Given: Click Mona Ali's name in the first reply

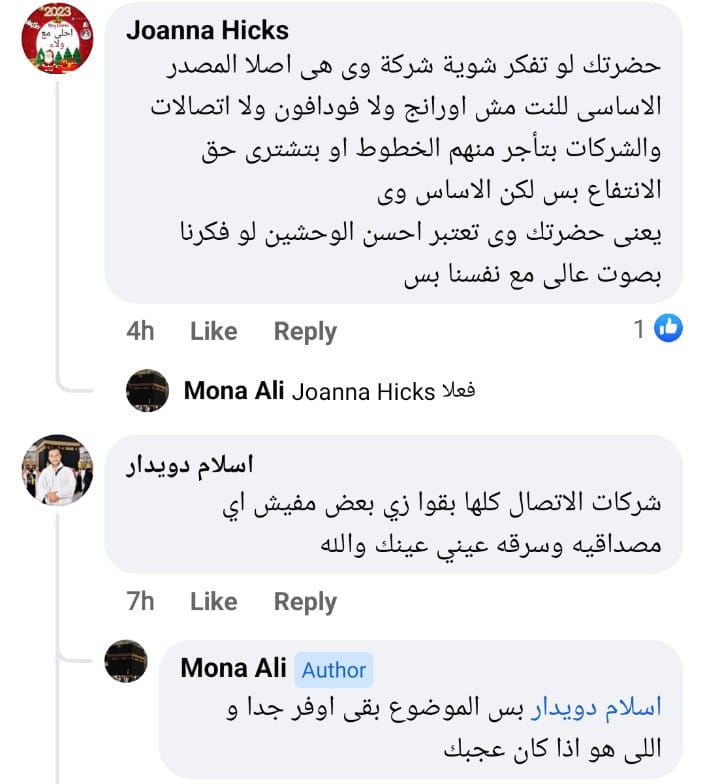Looking at the screenshot, I should pos(234,391).
